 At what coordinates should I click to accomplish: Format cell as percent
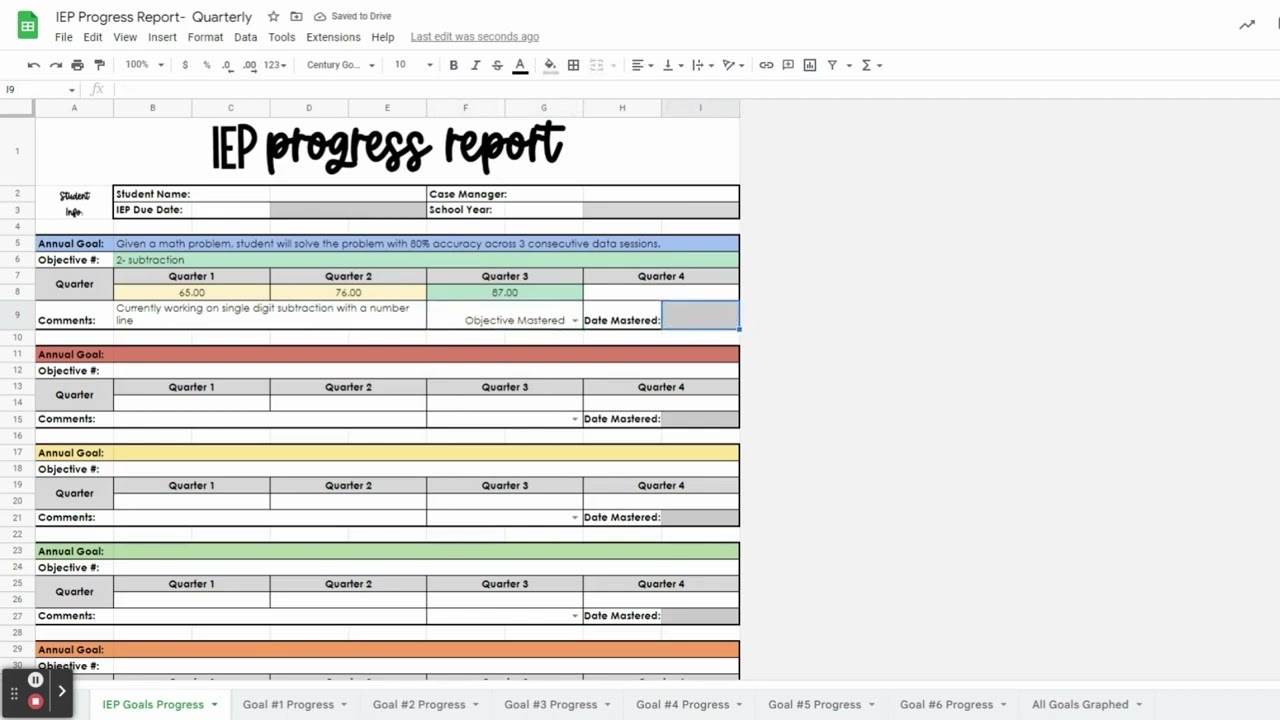pos(207,65)
